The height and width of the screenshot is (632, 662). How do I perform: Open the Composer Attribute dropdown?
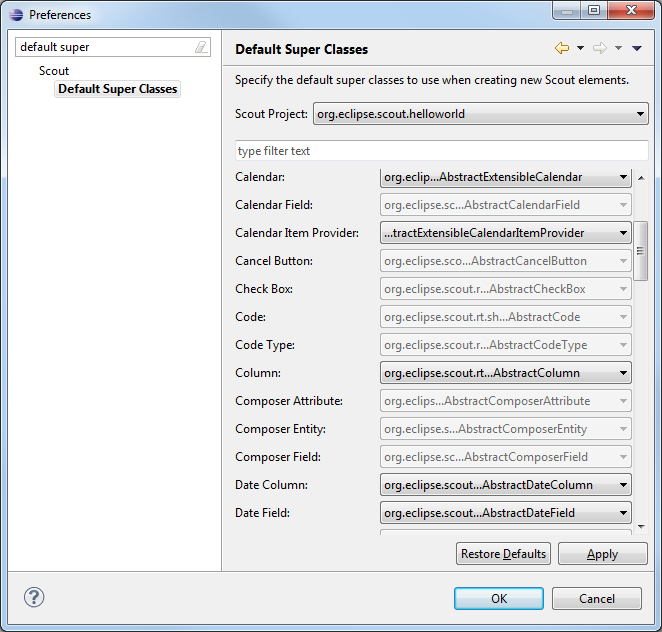click(x=506, y=401)
